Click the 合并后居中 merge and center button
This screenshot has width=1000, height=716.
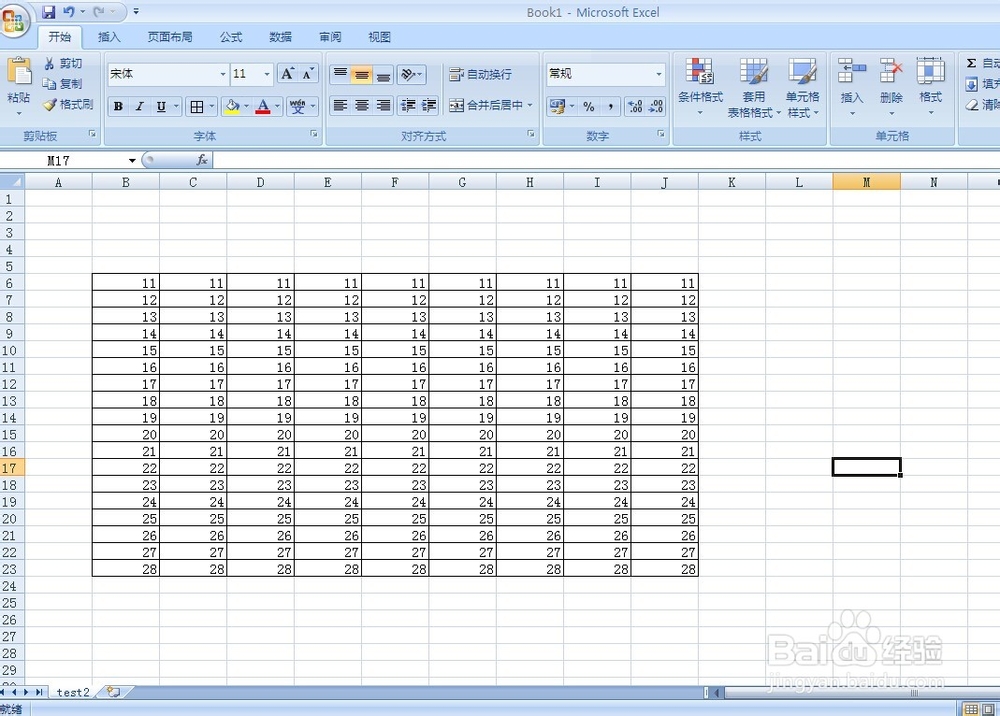[485, 105]
